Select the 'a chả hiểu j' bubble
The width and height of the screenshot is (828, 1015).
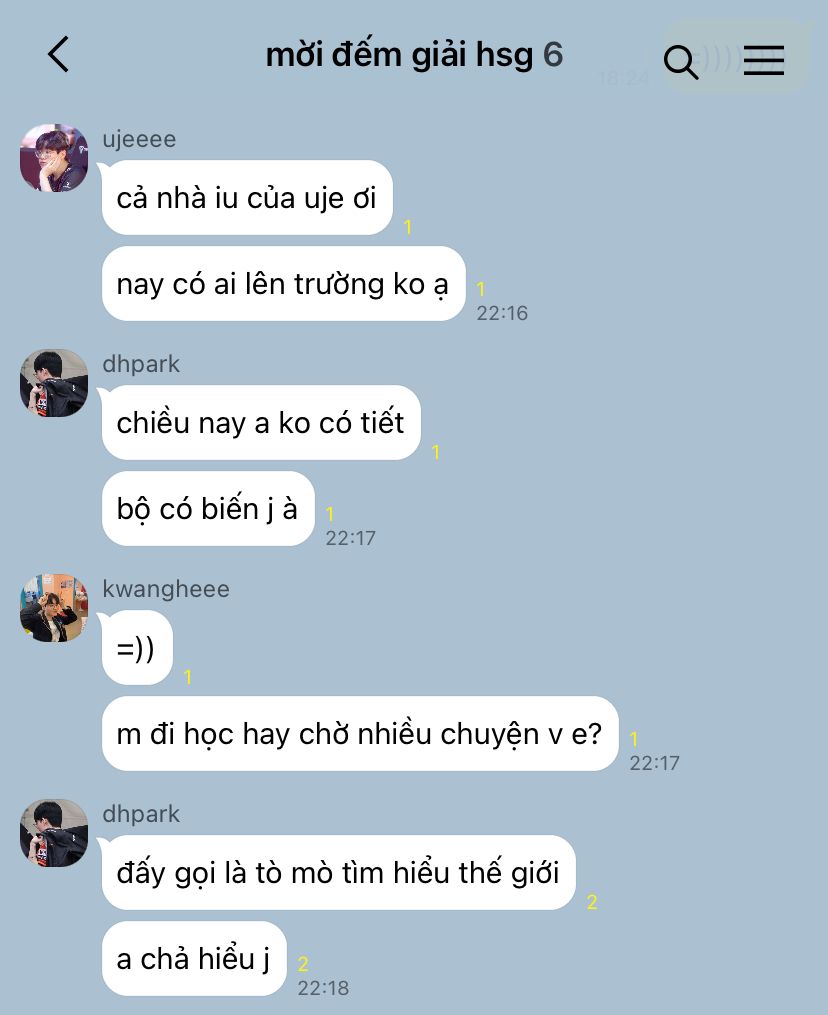pos(194,959)
